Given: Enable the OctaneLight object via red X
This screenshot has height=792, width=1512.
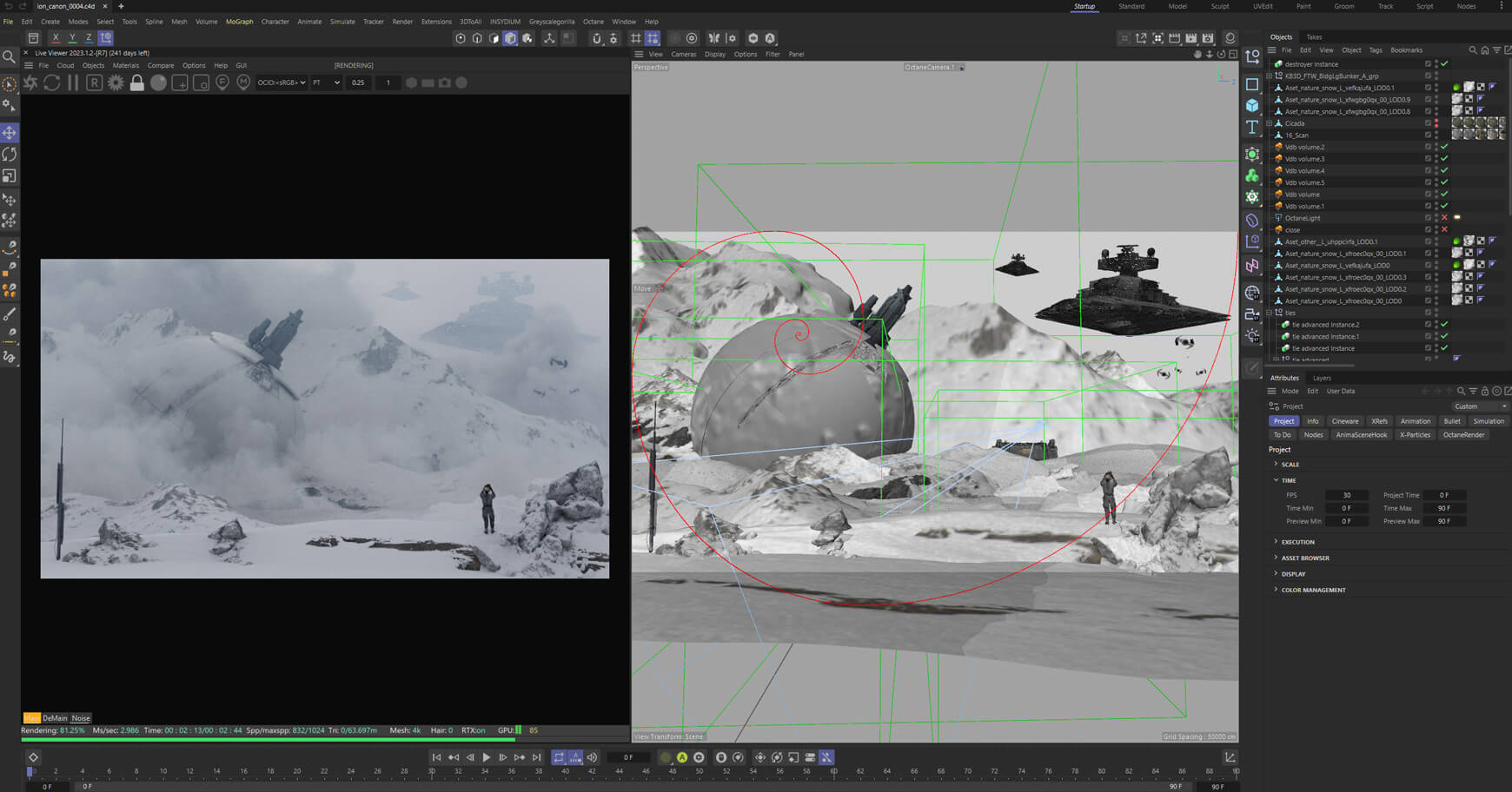Looking at the screenshot, I should point(1444,218).
